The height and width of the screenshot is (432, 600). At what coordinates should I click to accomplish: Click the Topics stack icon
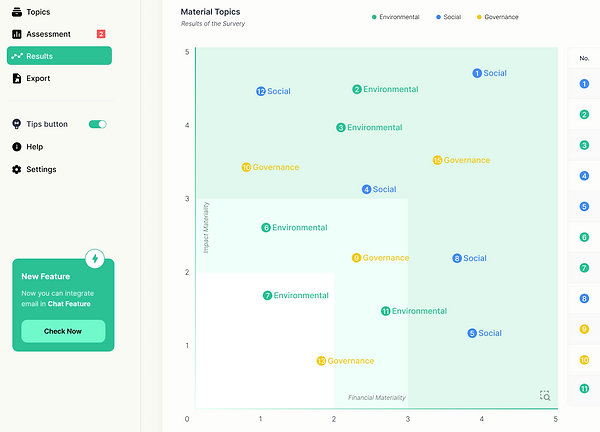(x=17, y=12)
